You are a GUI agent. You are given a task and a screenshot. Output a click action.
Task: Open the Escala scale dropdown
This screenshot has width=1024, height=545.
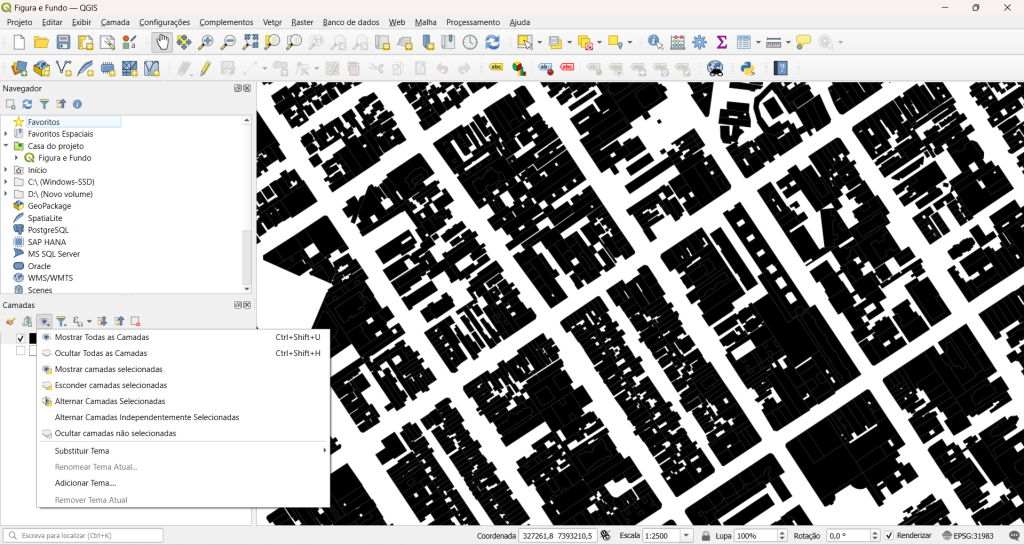click(686, 536)
